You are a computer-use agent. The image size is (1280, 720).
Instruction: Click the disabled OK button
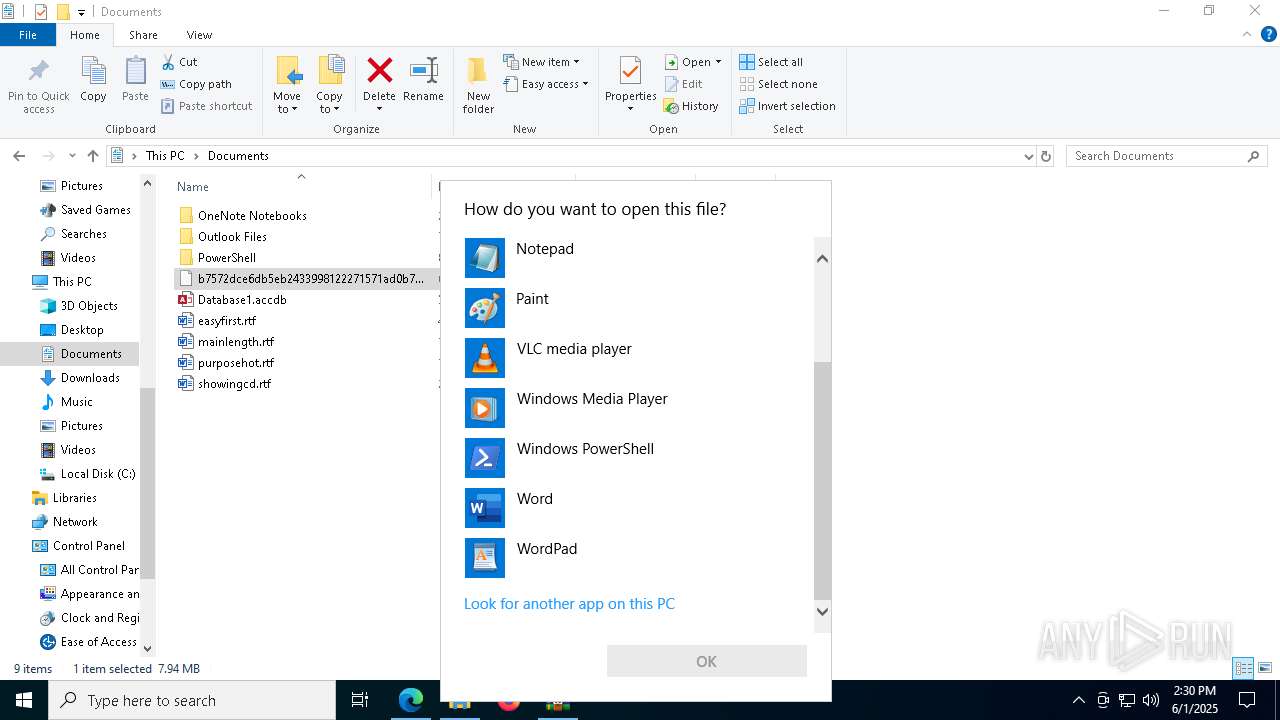(x=706, y=661)
